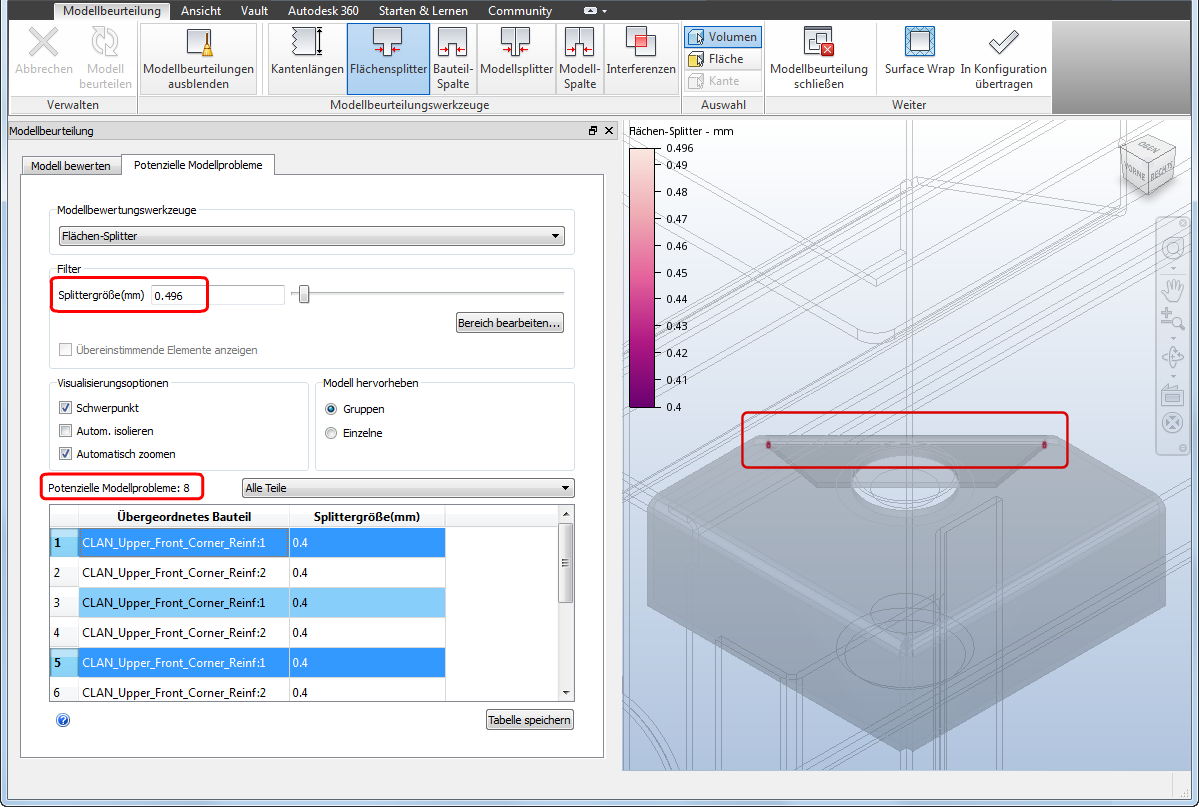The image size is (1199, 807).
Task: Activate the Pan hand tool
Action: pyautogui.click(x=1172, y=290)
